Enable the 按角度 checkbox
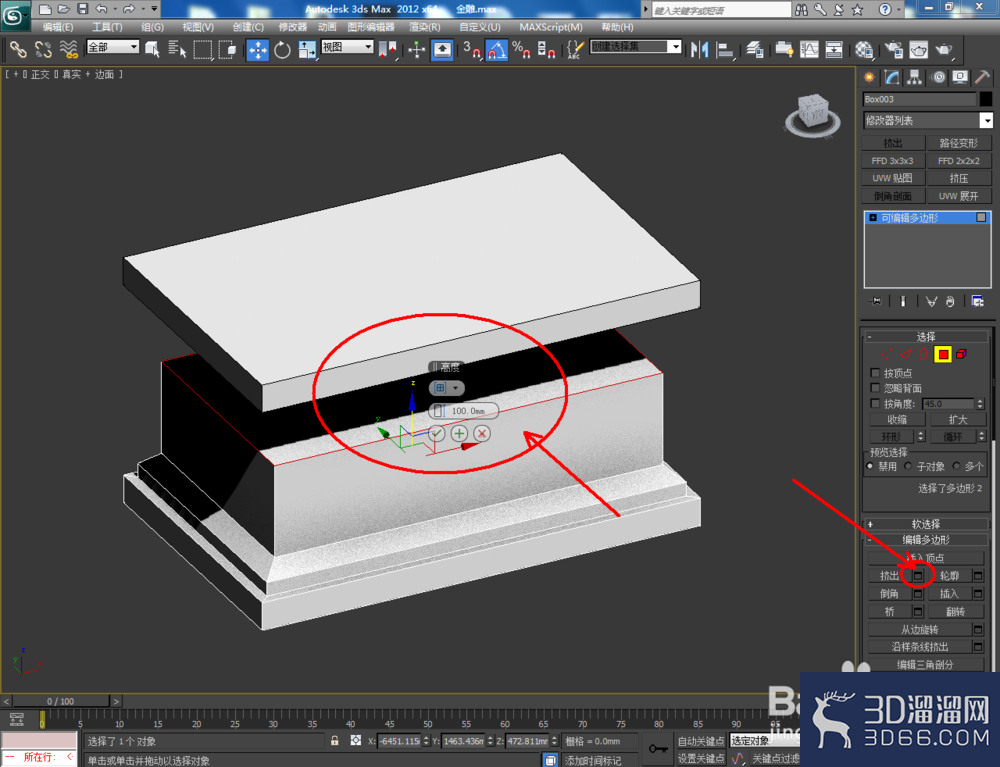 point(876,403)
